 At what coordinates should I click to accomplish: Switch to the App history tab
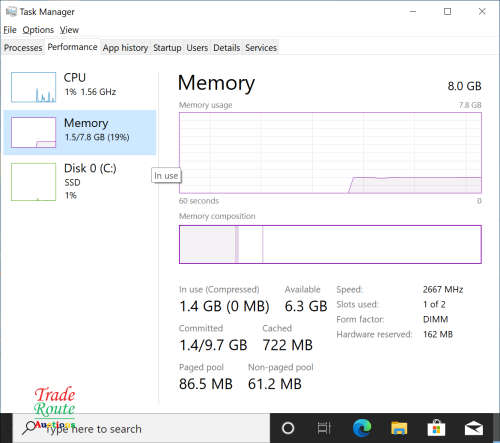coord(125,48)
